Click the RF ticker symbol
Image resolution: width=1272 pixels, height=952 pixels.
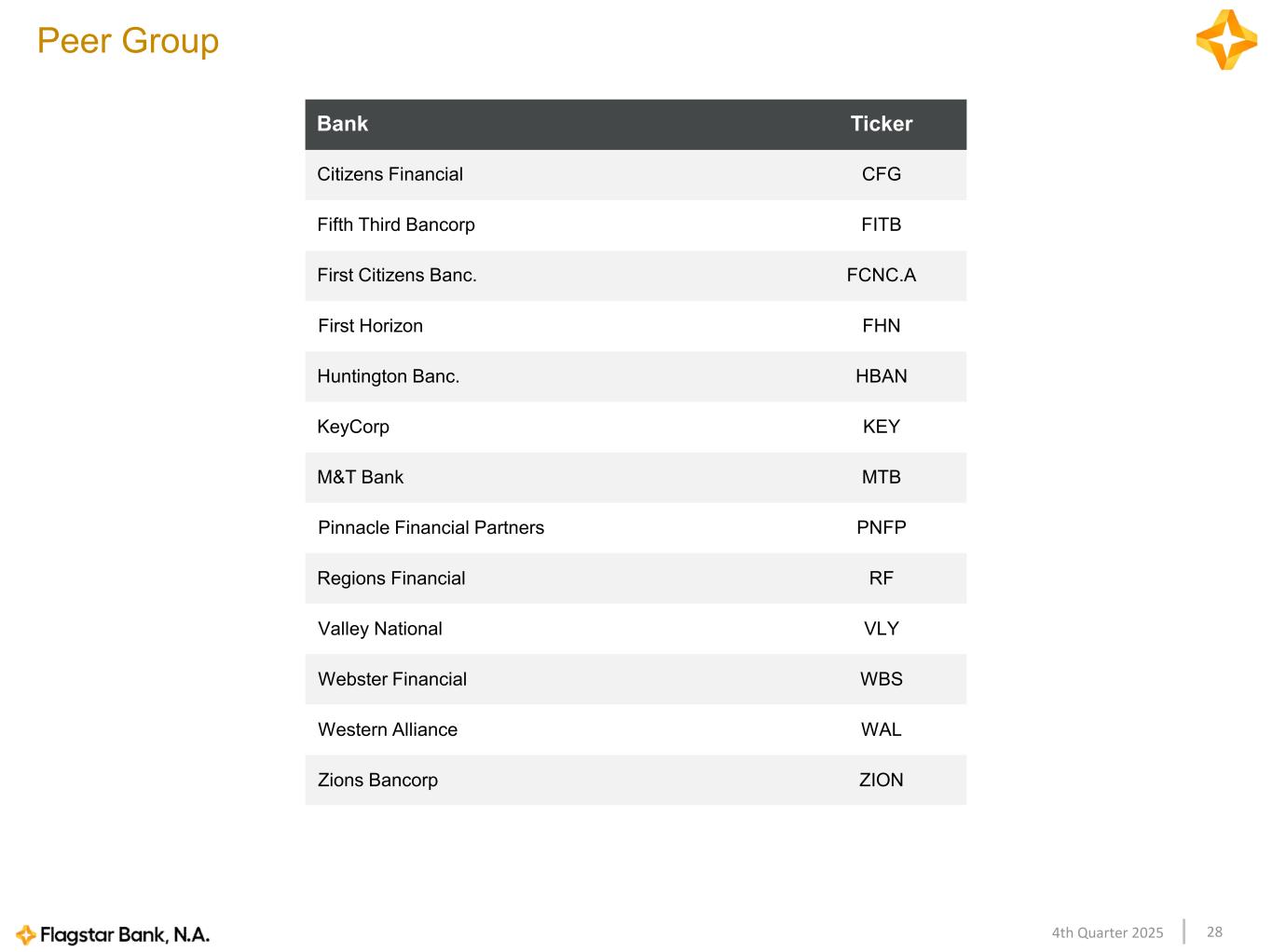[x=881, y=578]
